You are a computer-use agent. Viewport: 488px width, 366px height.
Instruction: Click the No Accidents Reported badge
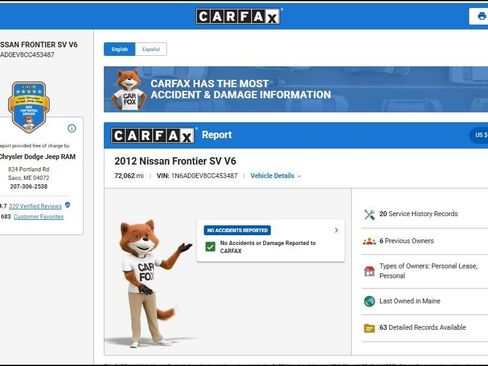(237, 230)
